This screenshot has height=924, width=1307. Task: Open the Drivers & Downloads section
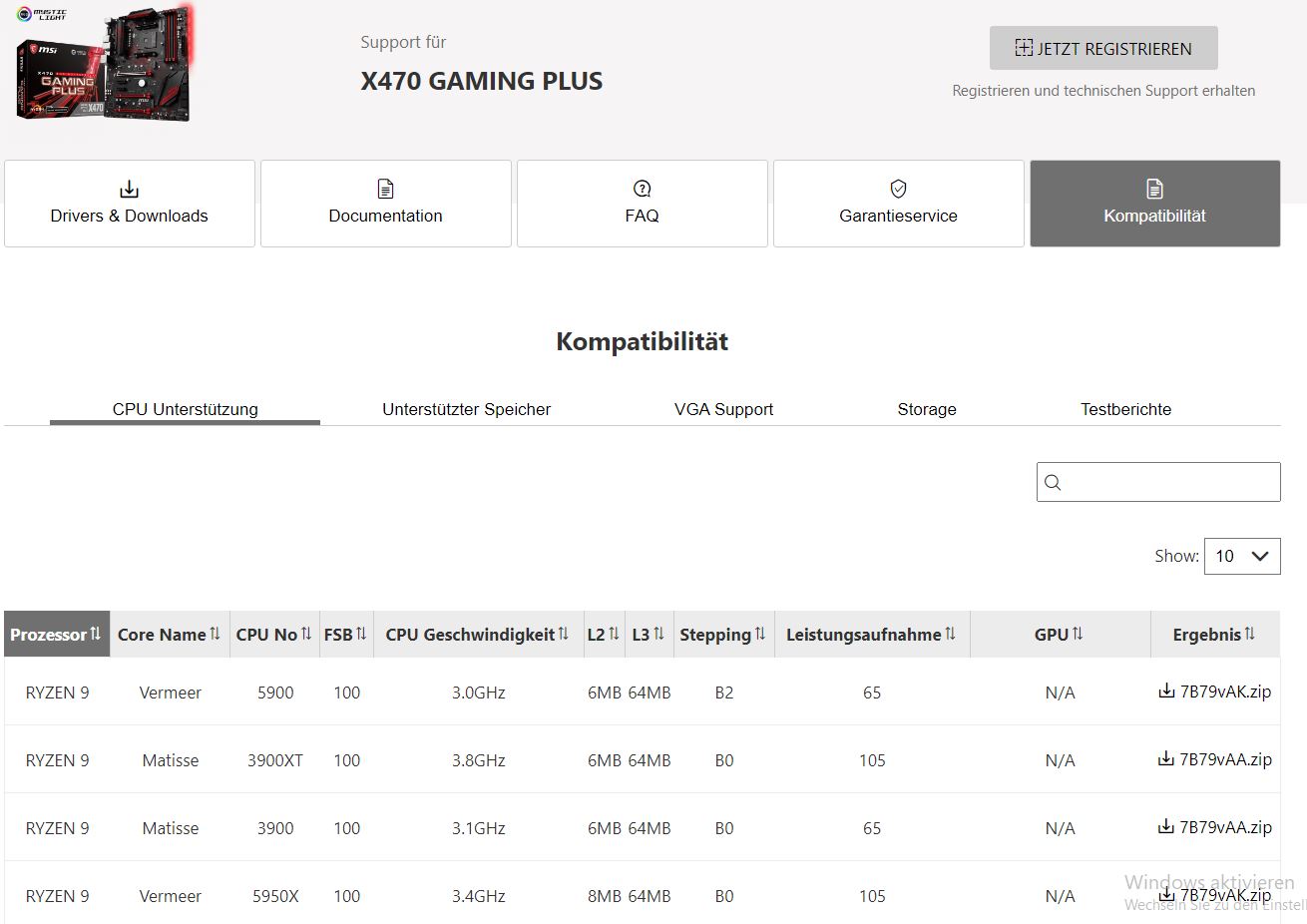coord(130,204)
